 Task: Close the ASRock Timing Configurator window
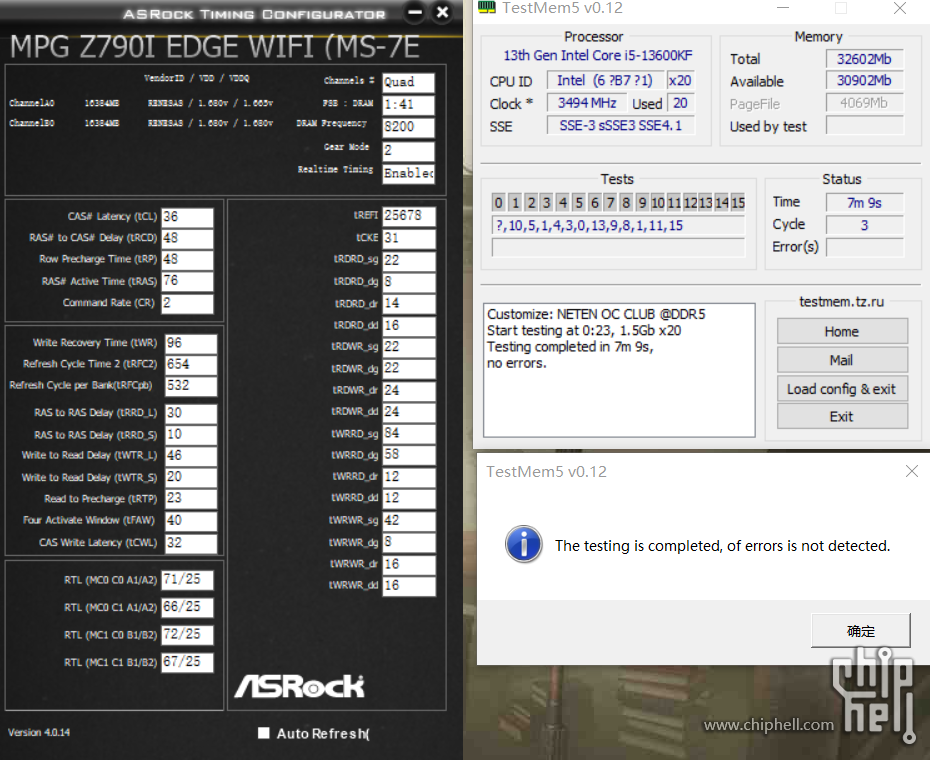tap(442, 12)
